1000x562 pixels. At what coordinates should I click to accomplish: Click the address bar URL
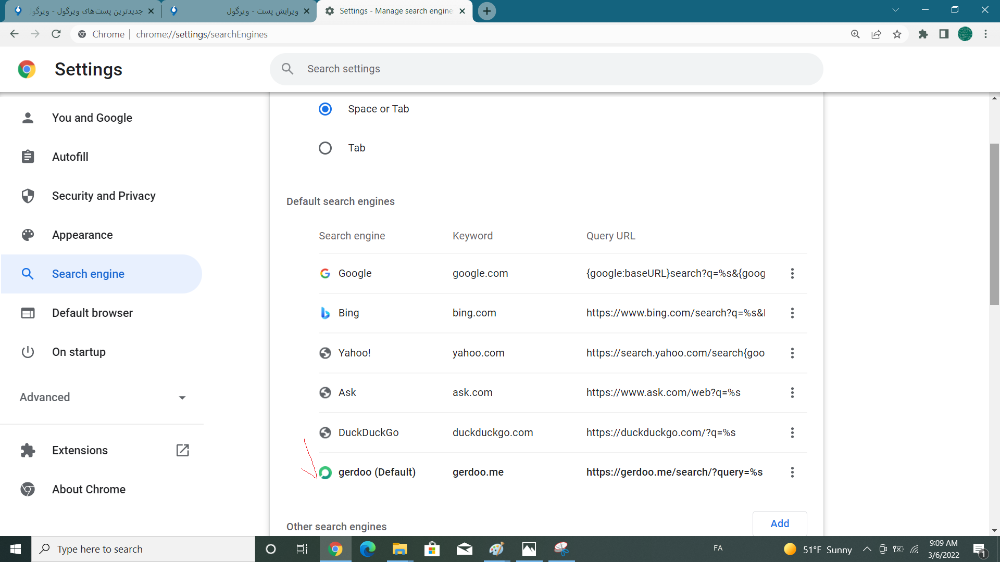[202, 34]
